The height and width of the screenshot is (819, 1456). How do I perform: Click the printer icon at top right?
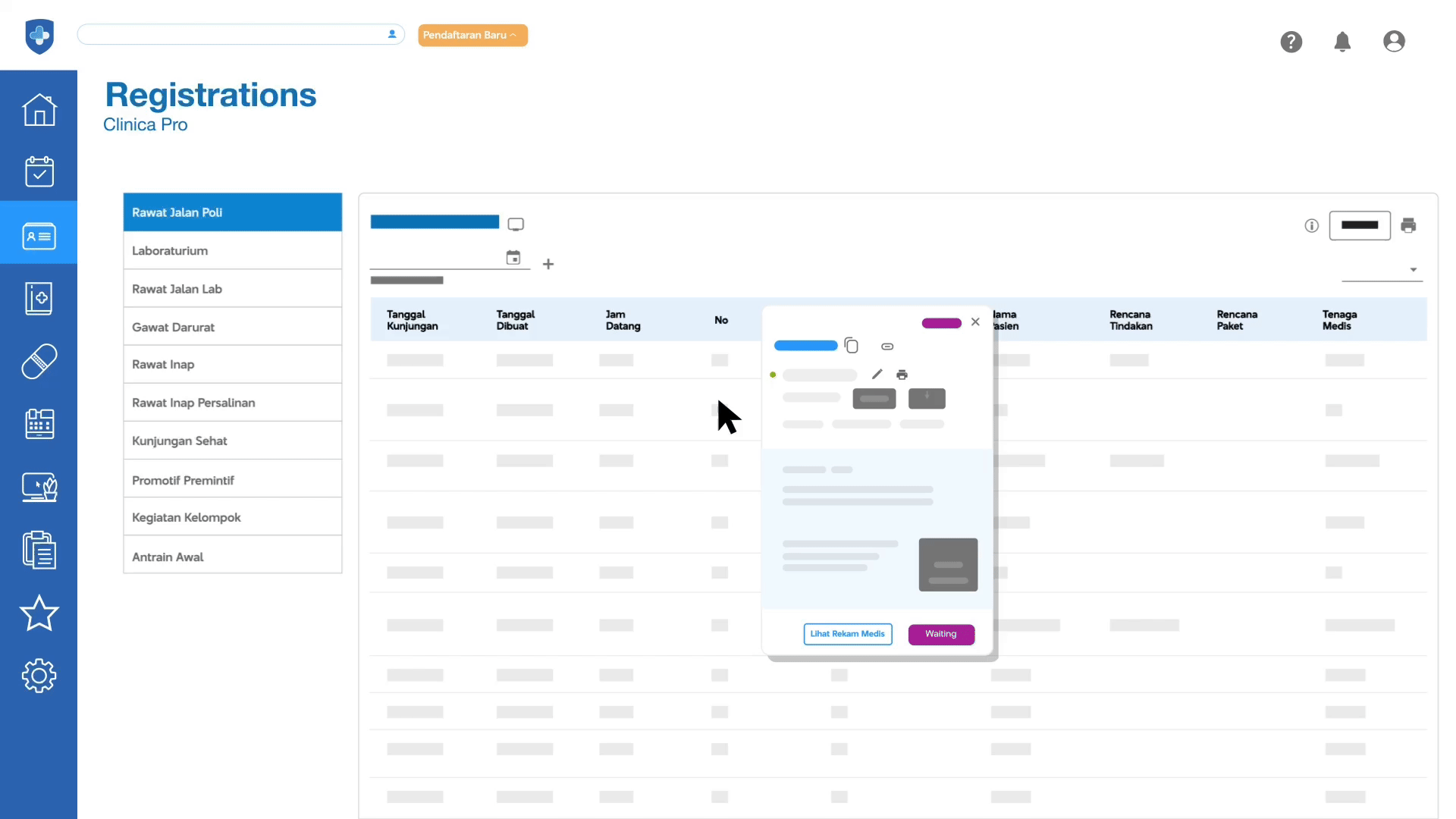point(1408,225)
